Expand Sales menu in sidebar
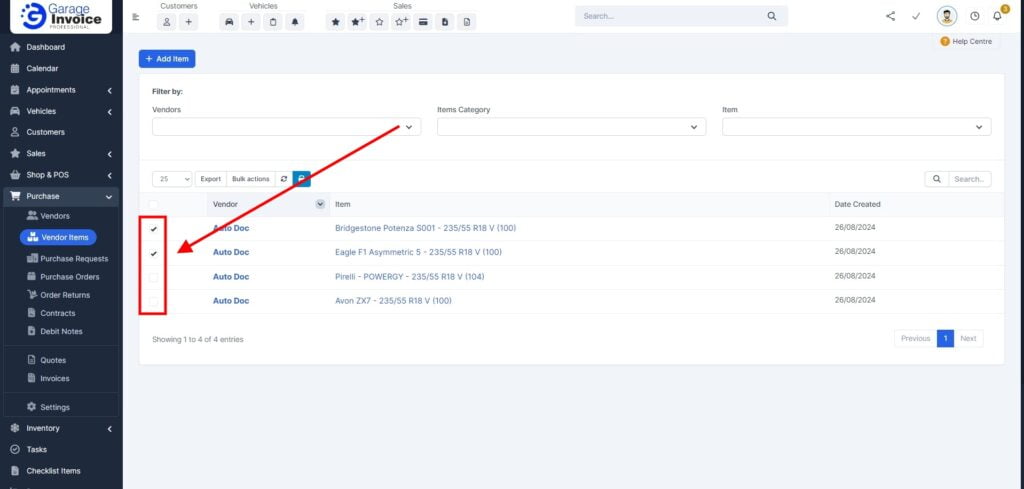The image size is (1024, 489). 59,153
